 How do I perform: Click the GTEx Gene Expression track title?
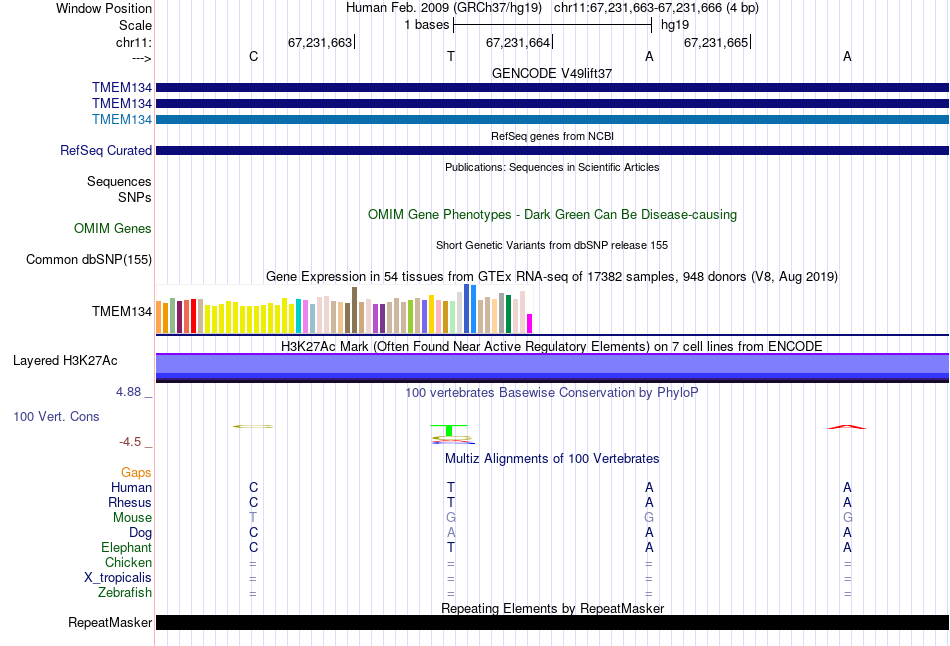pos(552,277)
